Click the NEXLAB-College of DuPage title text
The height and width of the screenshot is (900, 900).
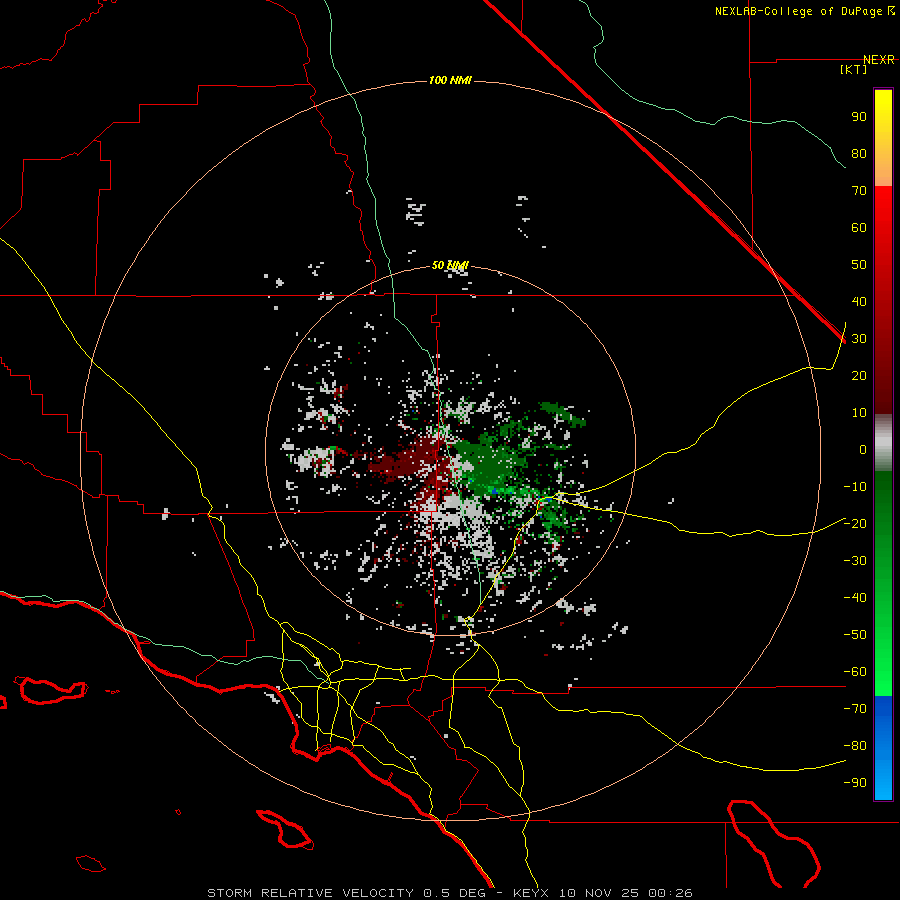[x=799, y=11]
